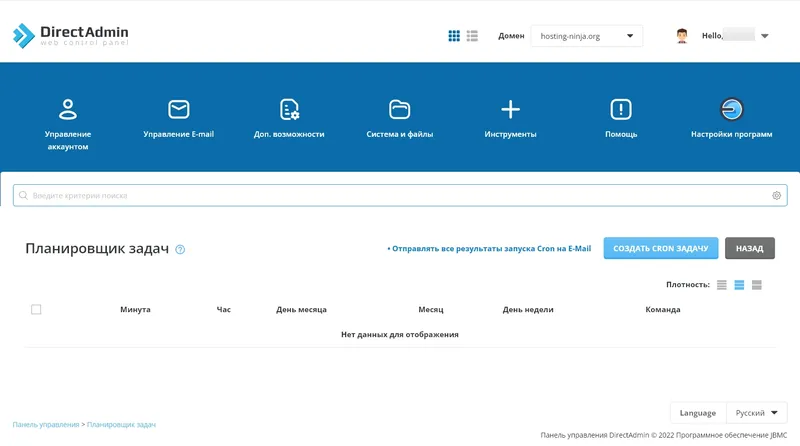Image resolution: width=800 pixels, height=446 pixels.
Task: Click the user avatar icon
Action: coord(682,36)
